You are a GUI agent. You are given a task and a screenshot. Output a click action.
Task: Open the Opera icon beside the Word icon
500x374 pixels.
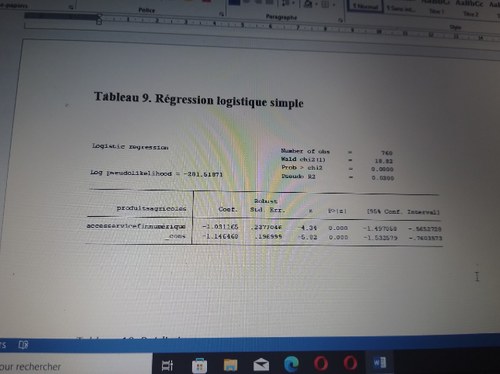350,363
